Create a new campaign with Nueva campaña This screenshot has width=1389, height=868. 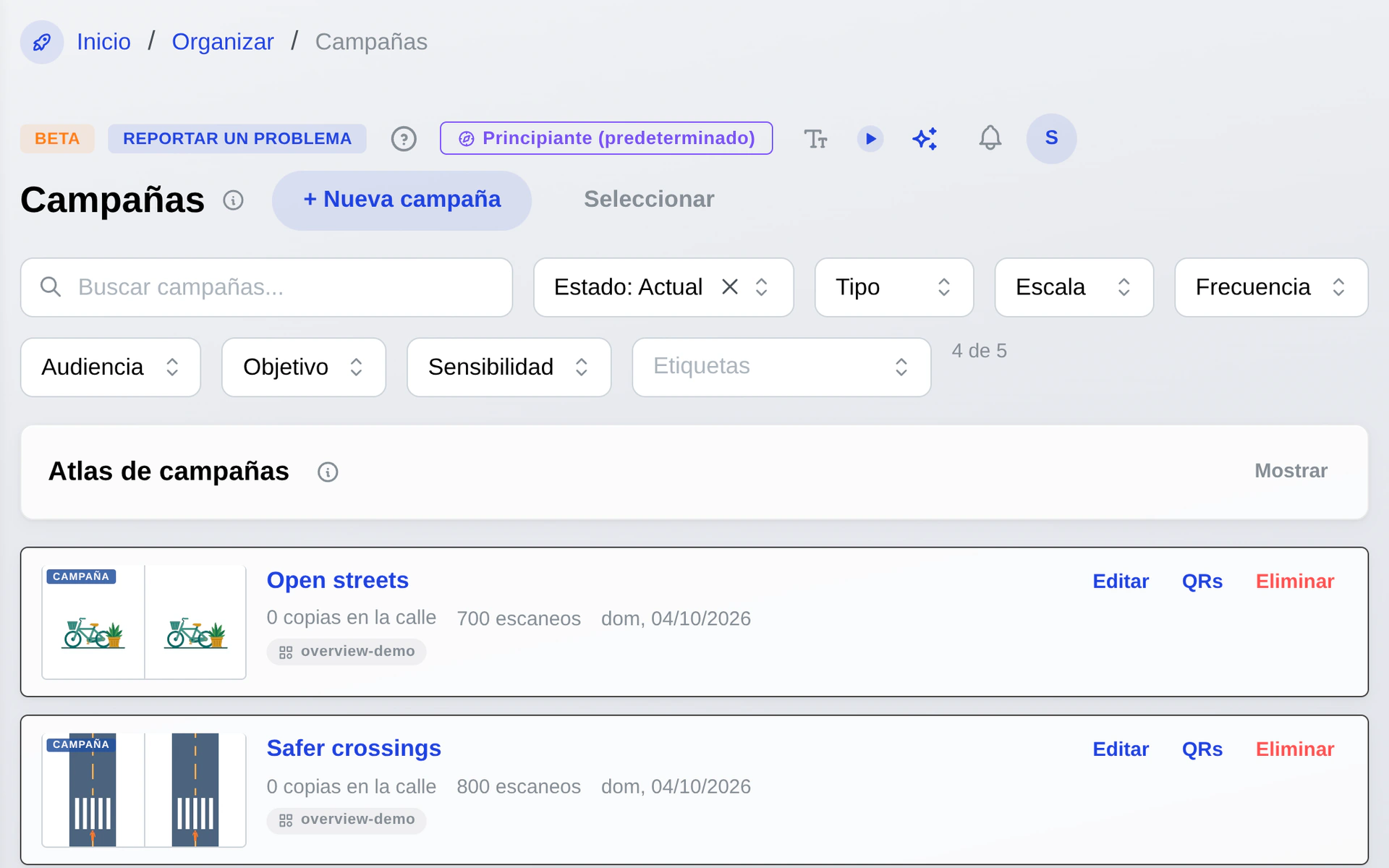coord(402,200)
